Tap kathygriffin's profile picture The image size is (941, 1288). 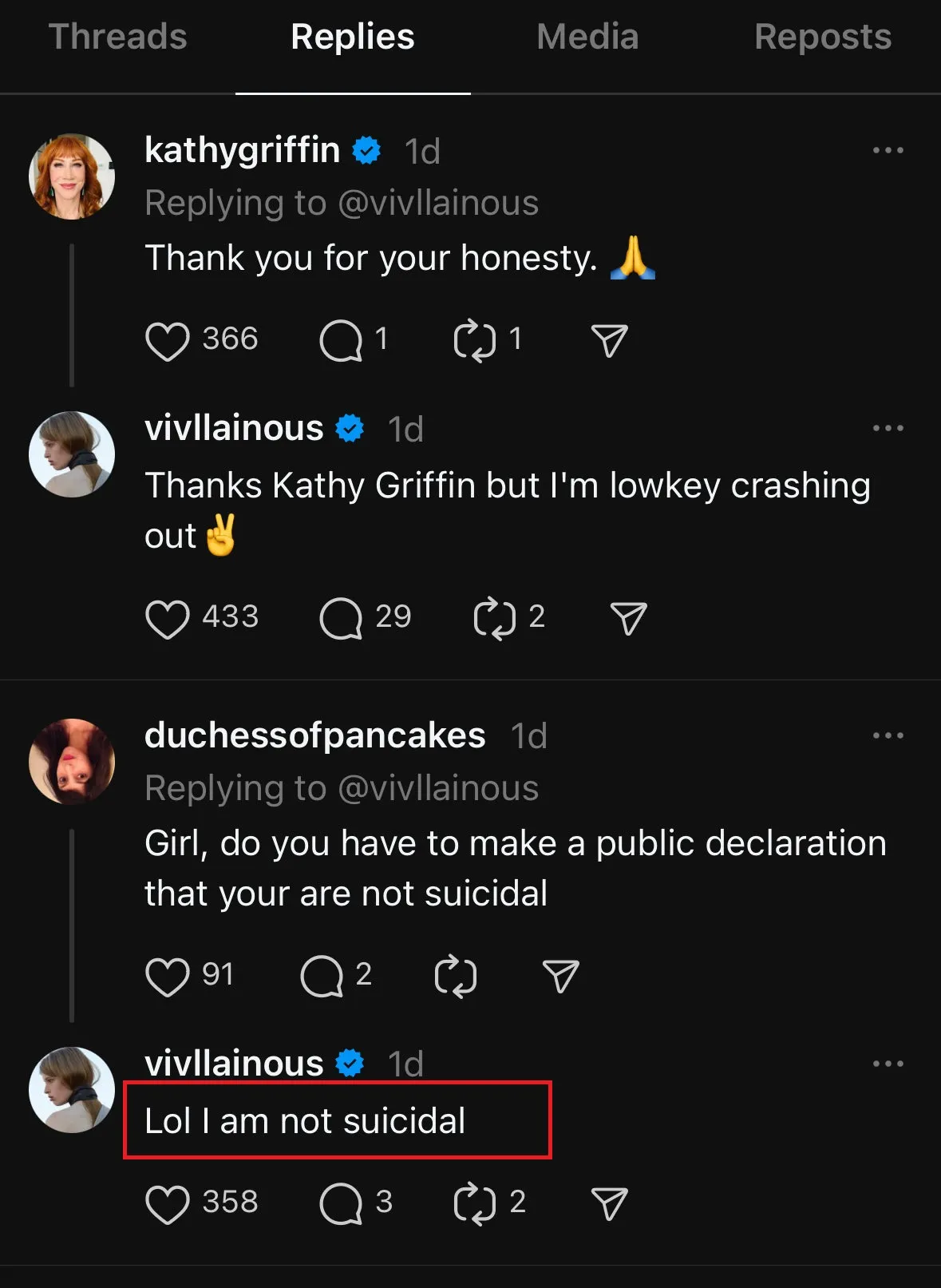(x=72, y=176)
